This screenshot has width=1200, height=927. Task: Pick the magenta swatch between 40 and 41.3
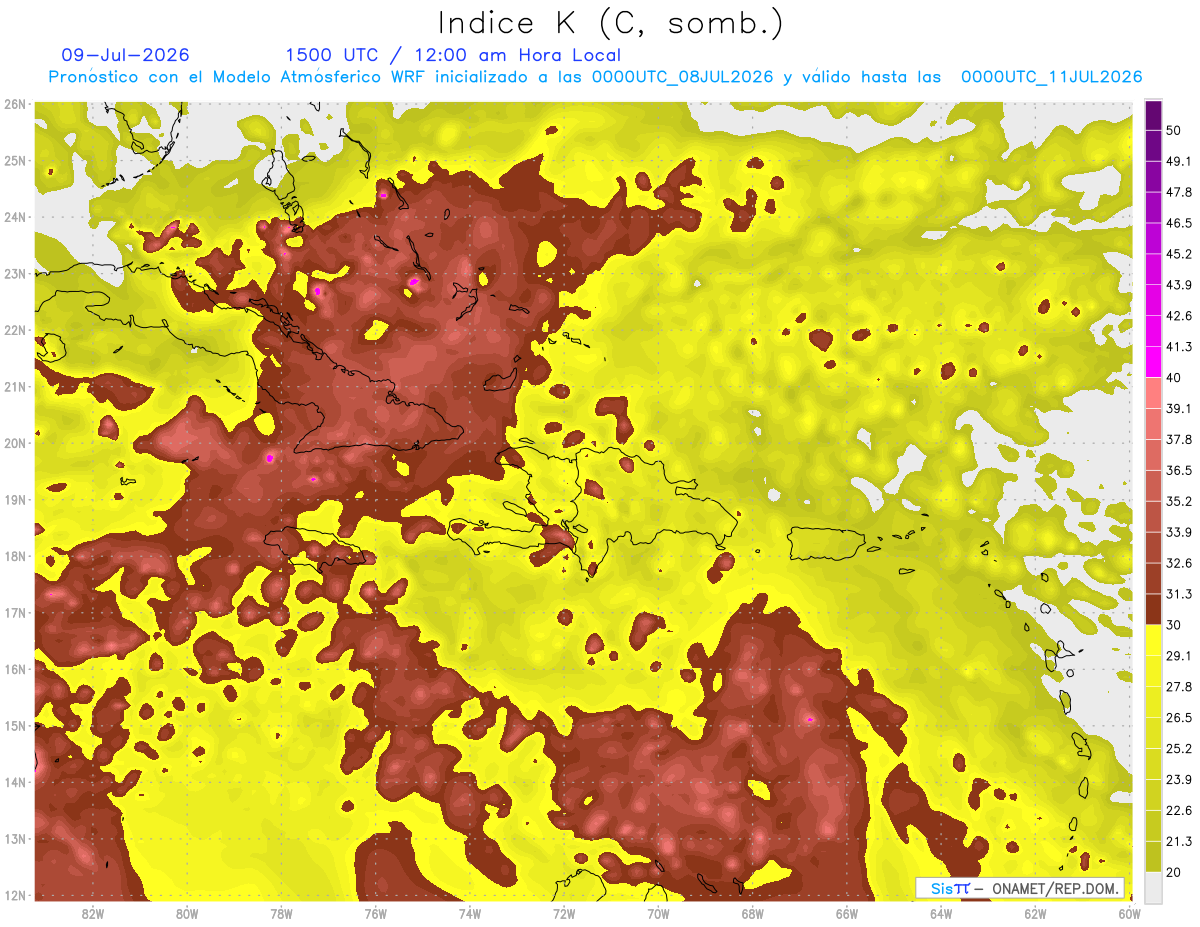1153,361
